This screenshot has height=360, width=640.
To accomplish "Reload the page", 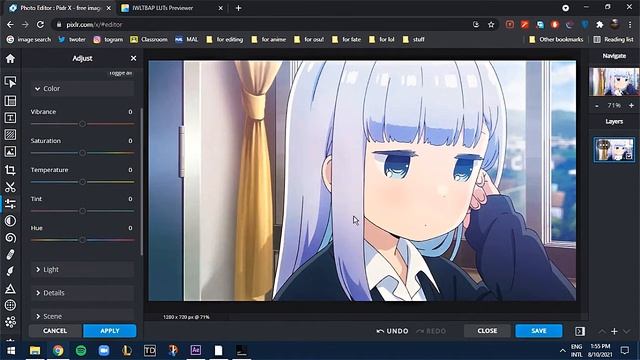I will click(x=40, y=24).
